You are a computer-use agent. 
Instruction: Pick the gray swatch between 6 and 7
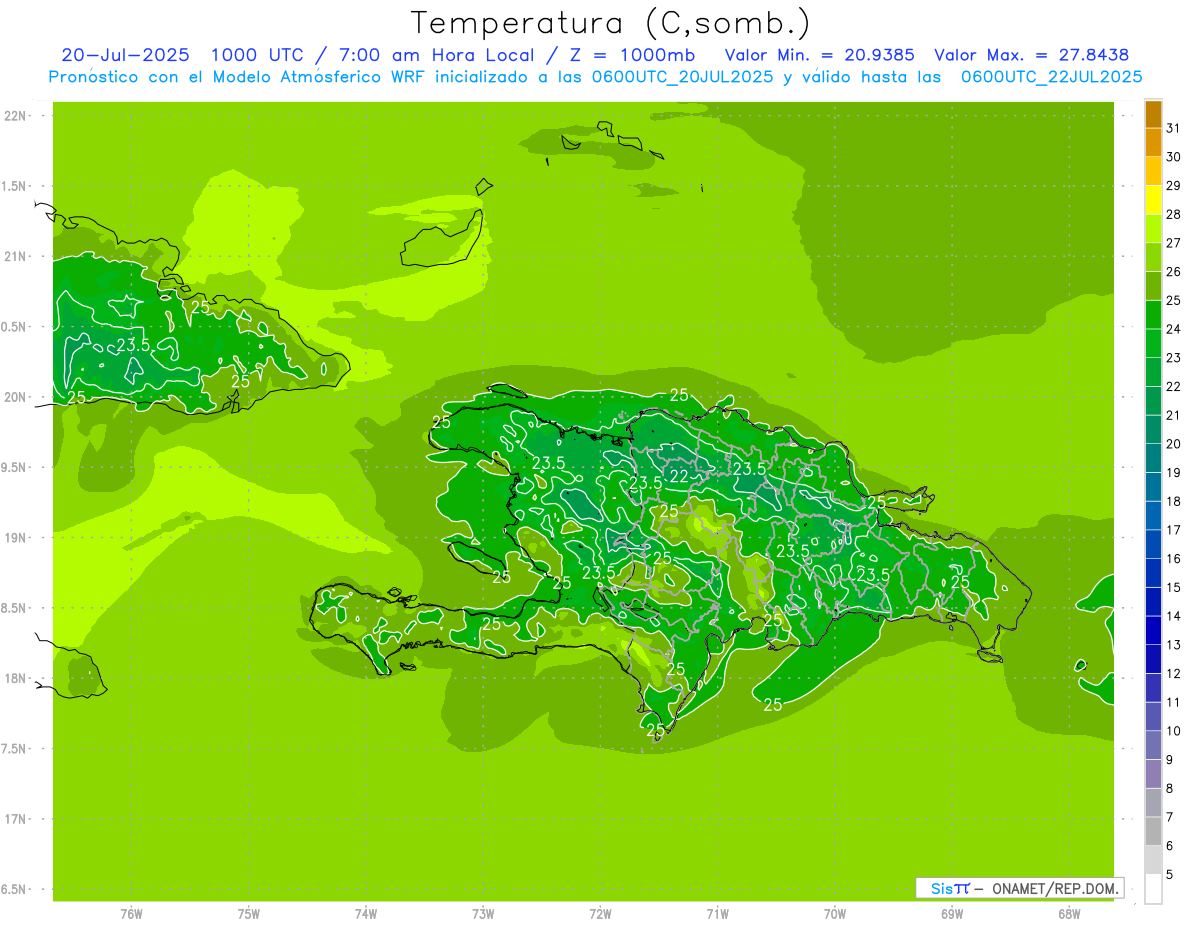click(1153, 832)
